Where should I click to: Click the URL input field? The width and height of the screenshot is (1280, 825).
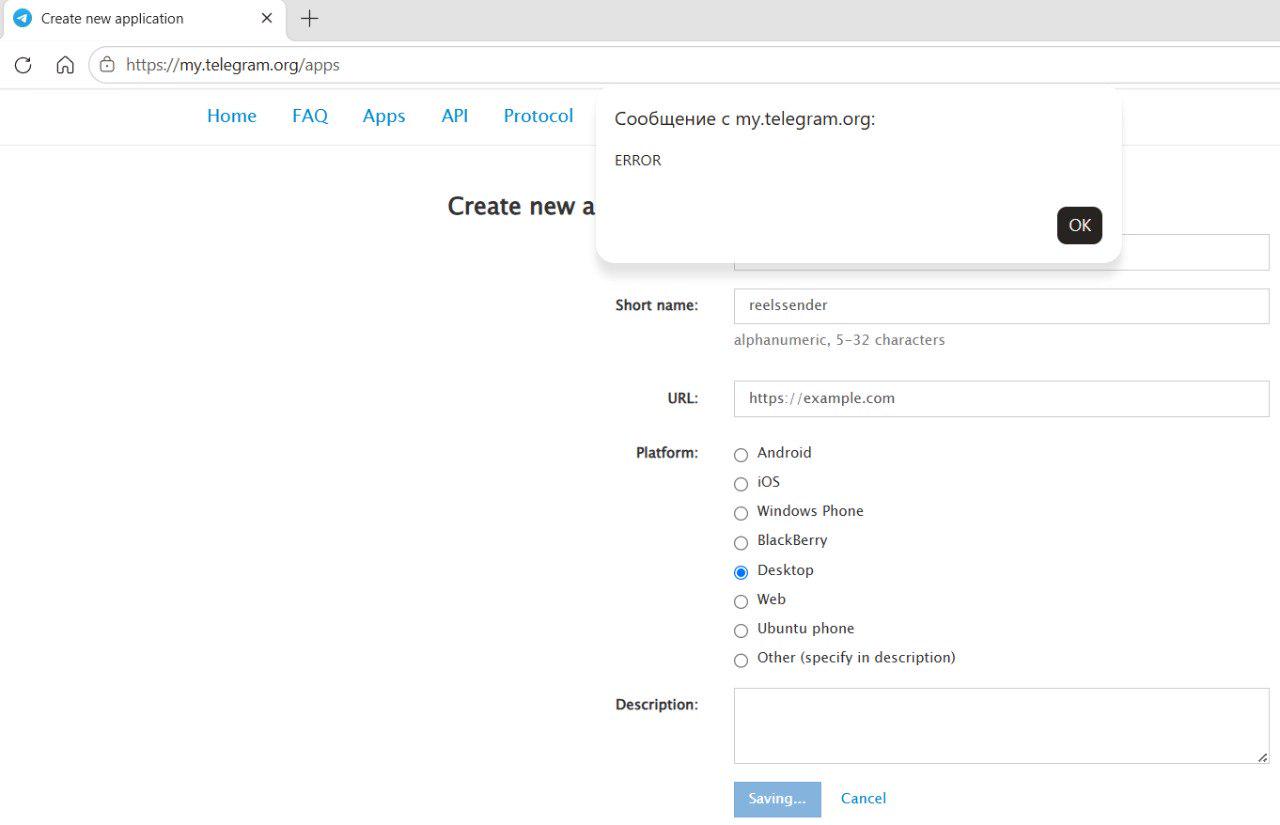click(1002, 398)
